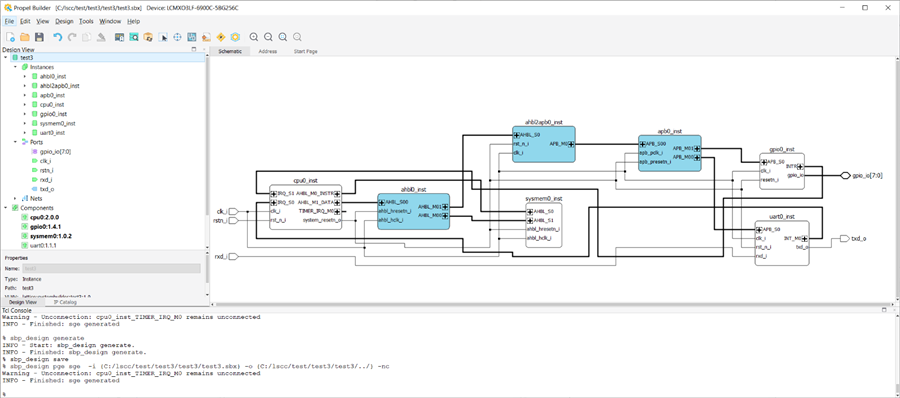The width and height of the screenshot is (900, 398).
Task: Select the sysmem0_inst block in schematic
Action: (x=544, y=225)
